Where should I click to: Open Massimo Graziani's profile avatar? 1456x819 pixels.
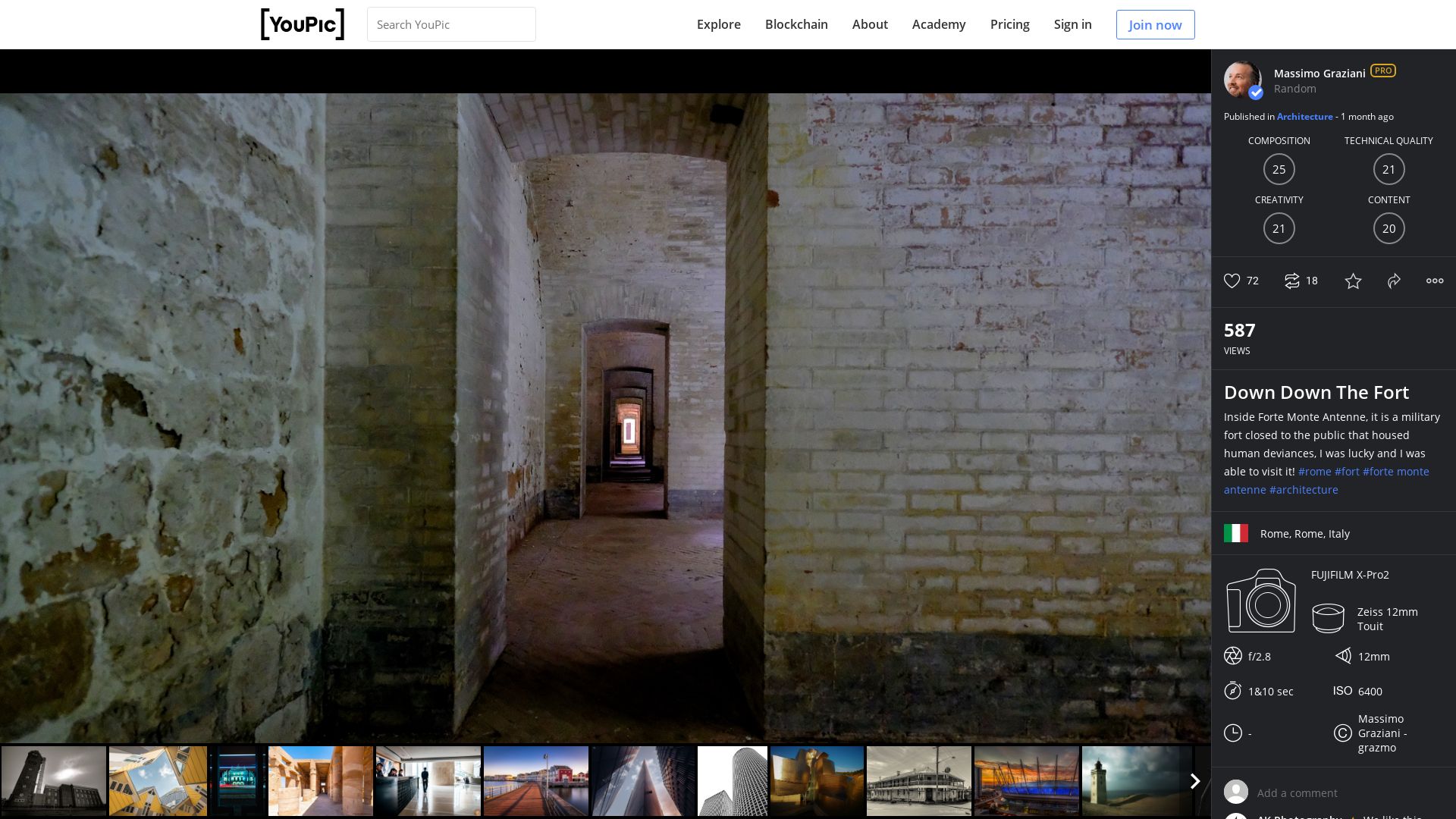(1242, 80)
